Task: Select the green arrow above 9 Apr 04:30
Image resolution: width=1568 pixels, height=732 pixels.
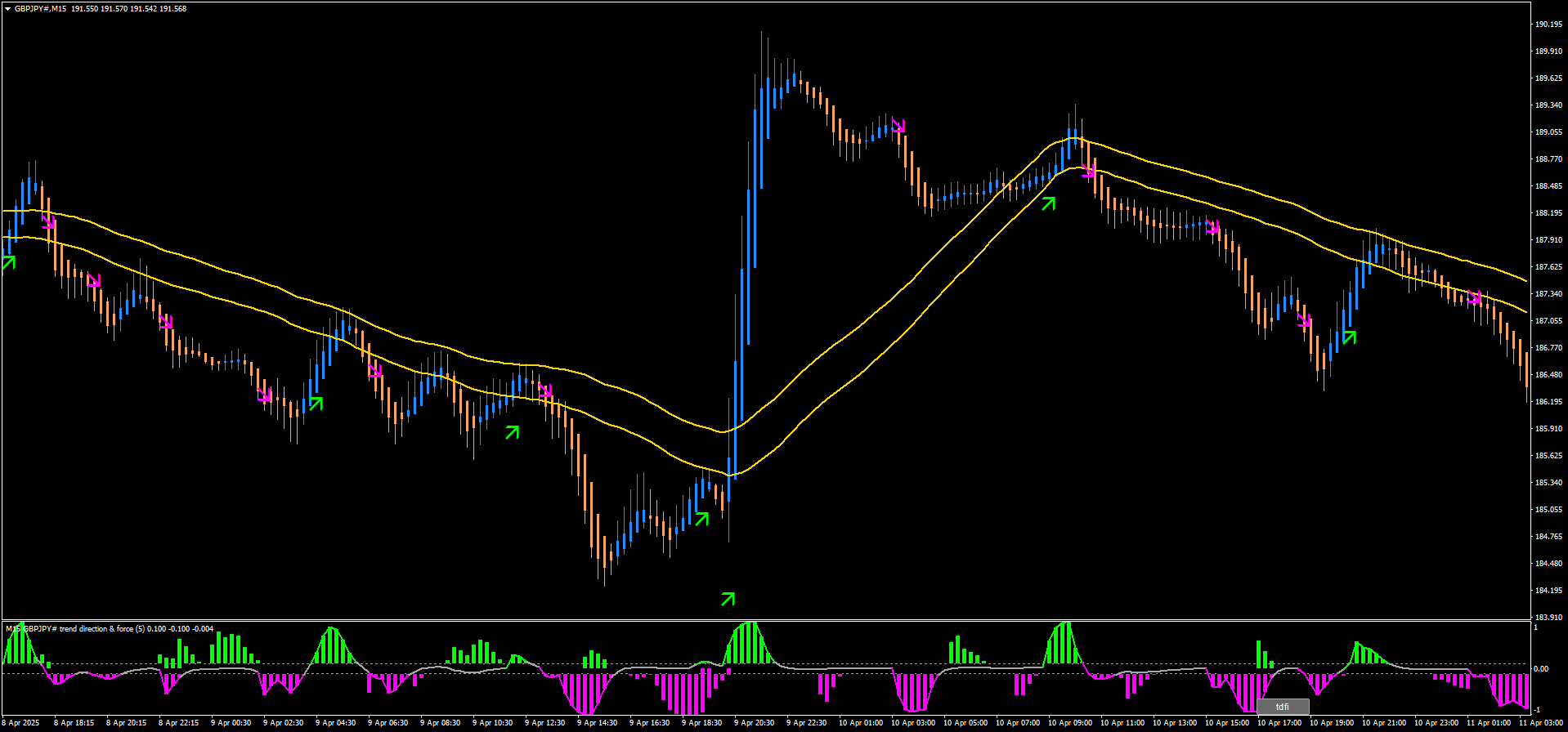Action: click(316, 404)
